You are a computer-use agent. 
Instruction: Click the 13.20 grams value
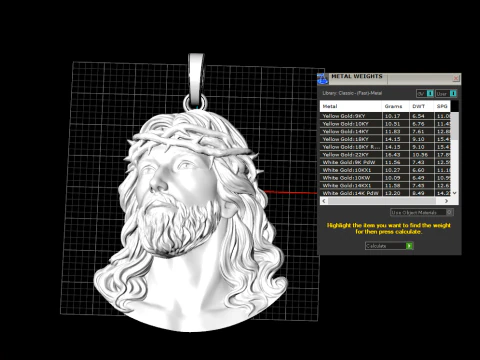[x=392, y=193]
